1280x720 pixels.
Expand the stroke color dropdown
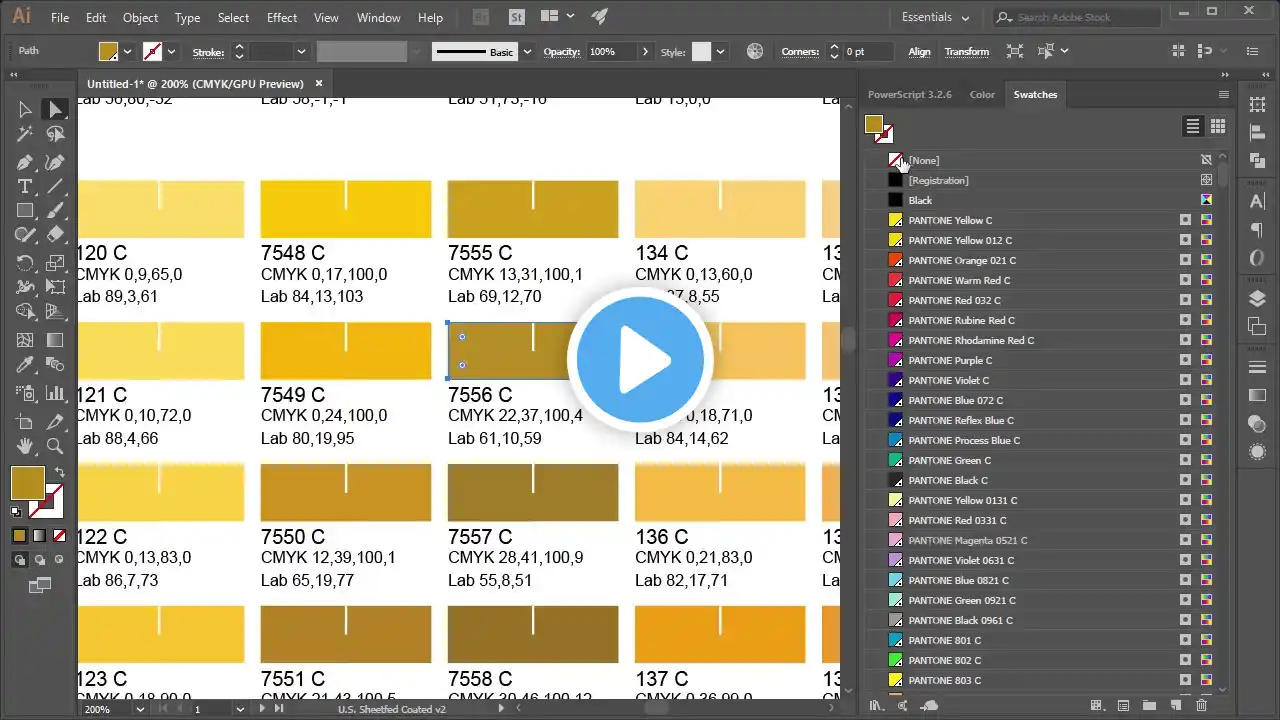pyautogui.click(x=171, y=51)
